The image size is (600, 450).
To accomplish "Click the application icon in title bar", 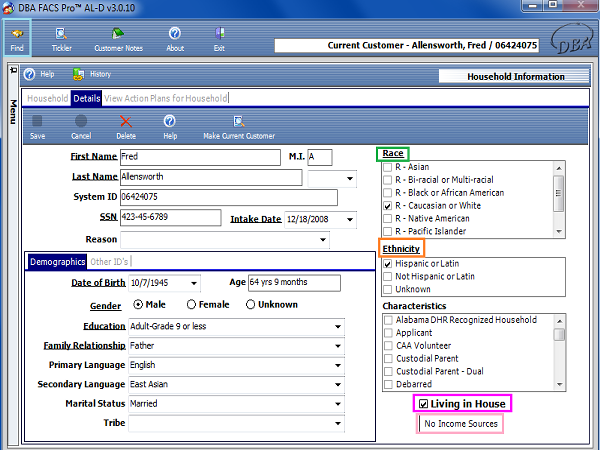I will point(8,8).
